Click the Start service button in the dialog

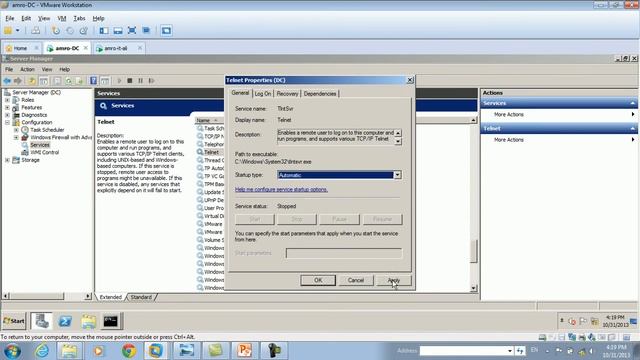pyautogui.click(x=255, y=219)
